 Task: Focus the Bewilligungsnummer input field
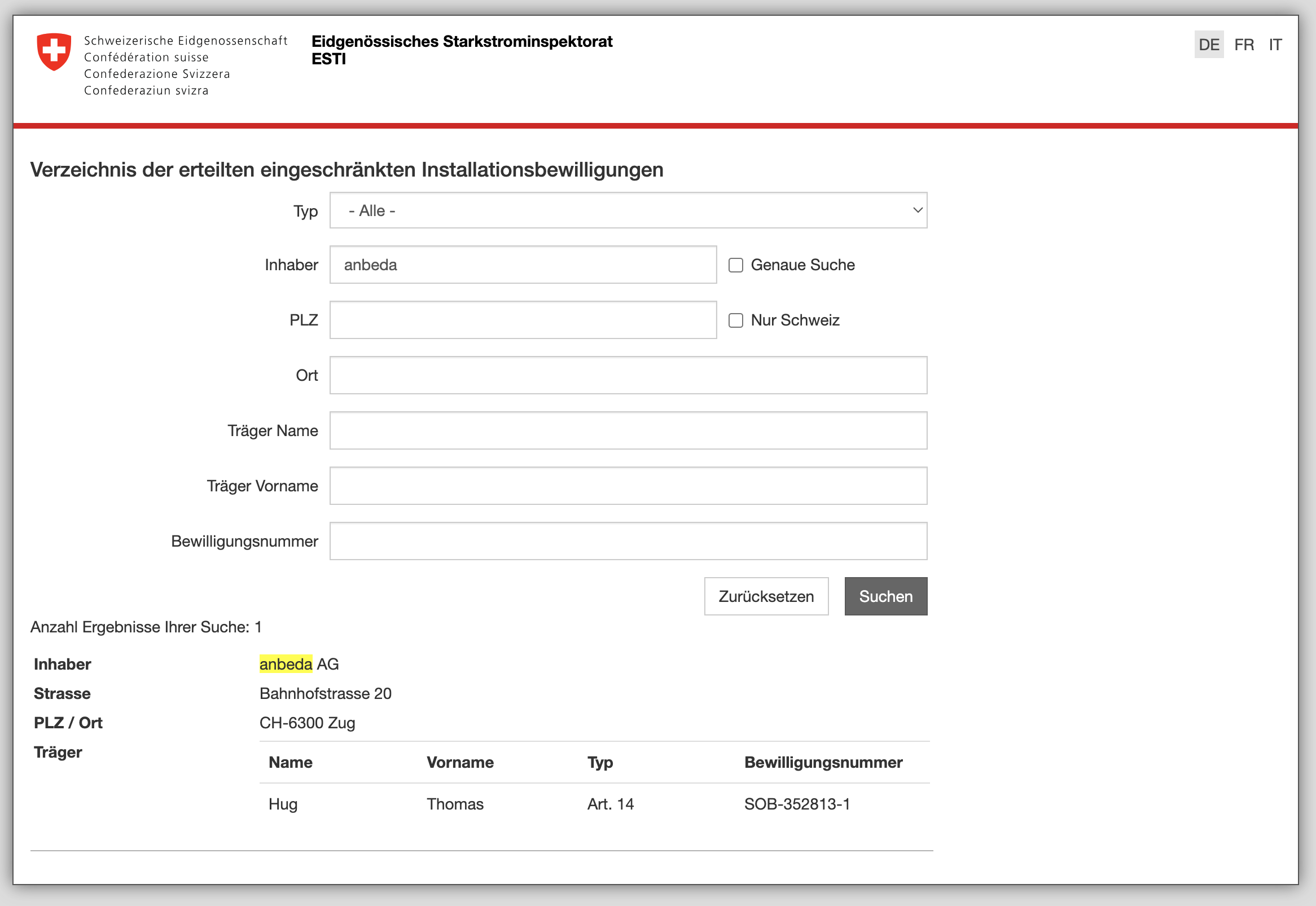(x=628, y=541)
